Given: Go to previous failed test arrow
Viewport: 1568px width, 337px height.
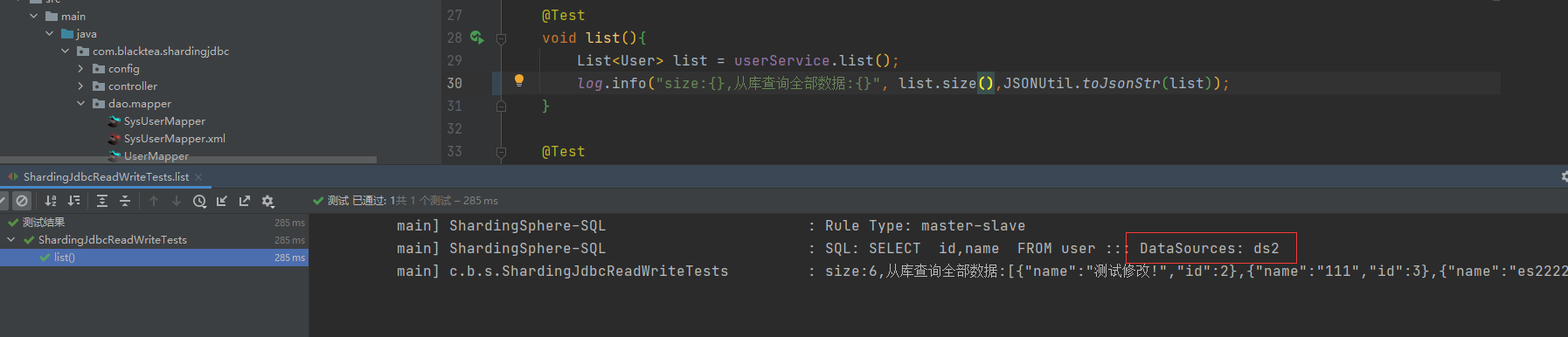Looking at the screenshot, I should [x=154, y=201].
